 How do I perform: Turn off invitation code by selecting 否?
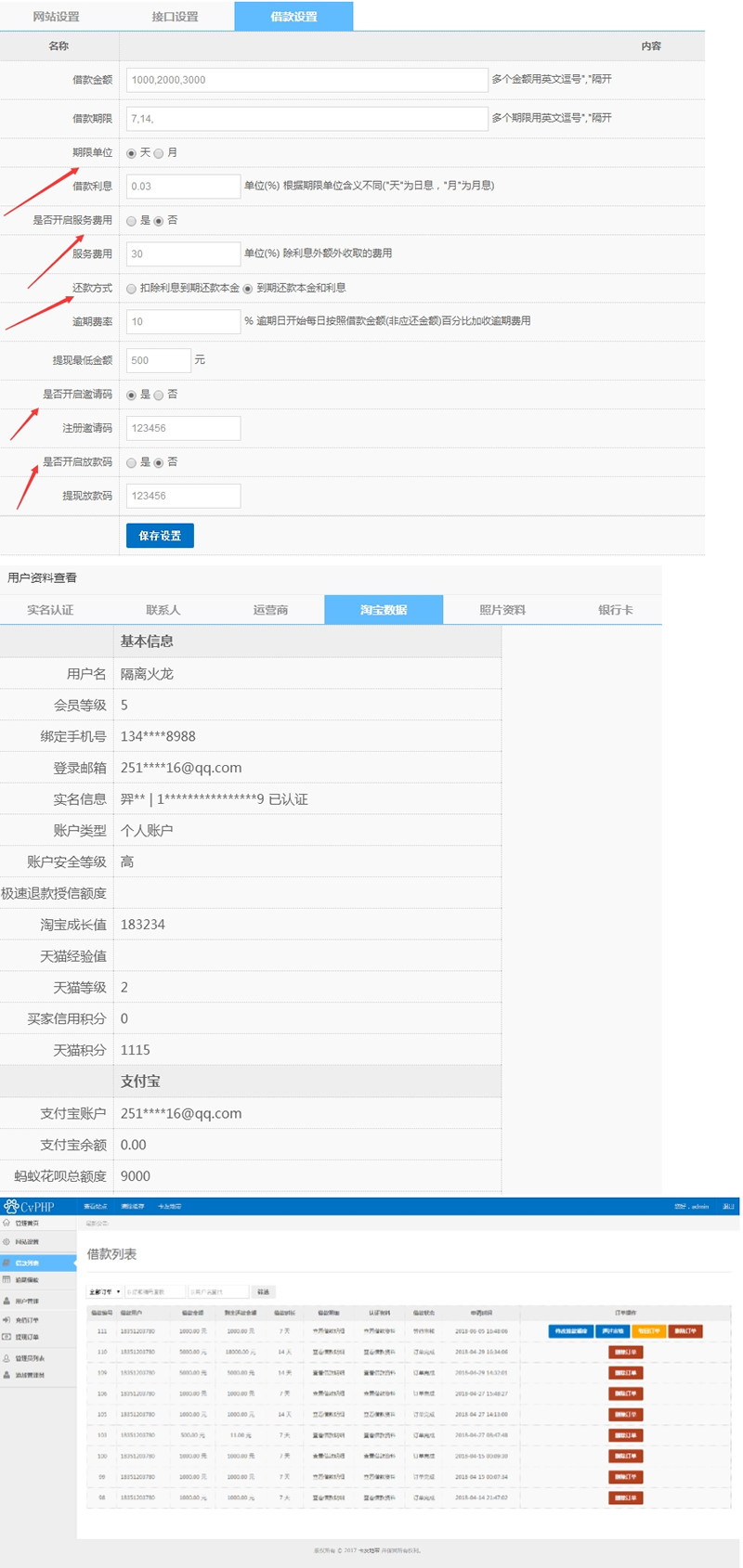(159, 395)
